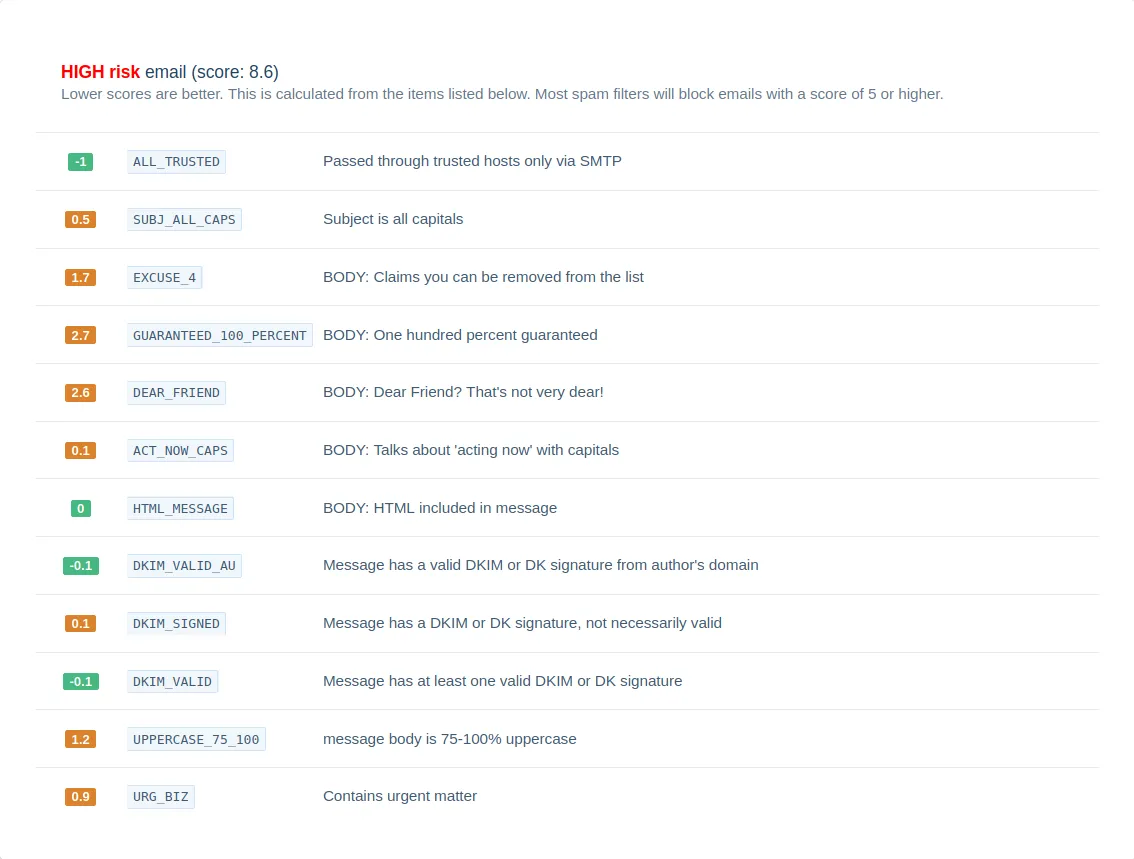1134x859 pixels.
Task: Click the SUBJ_ALL_CAPS rule tag
Action: 184,220
